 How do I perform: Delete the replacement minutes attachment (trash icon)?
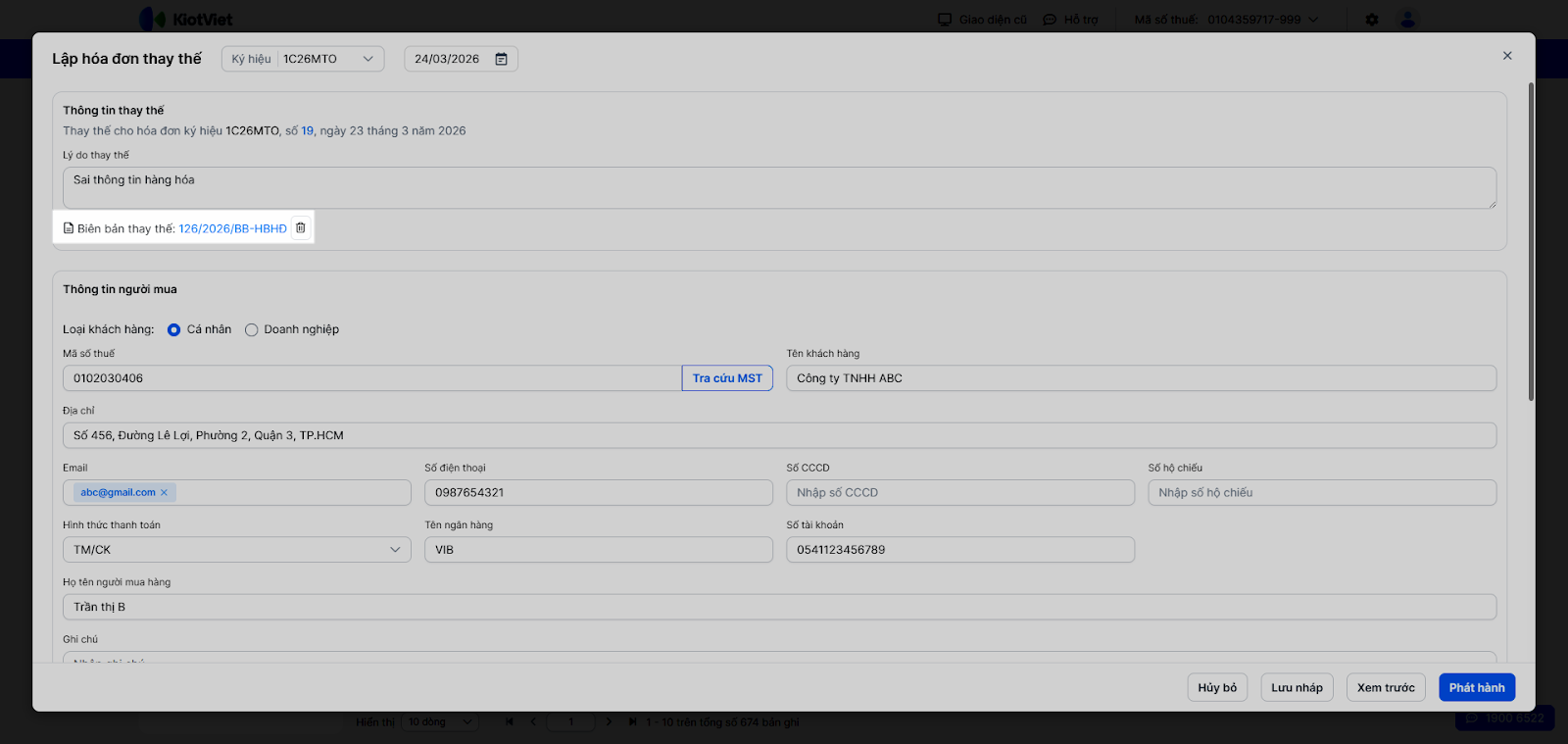[301, 228]
